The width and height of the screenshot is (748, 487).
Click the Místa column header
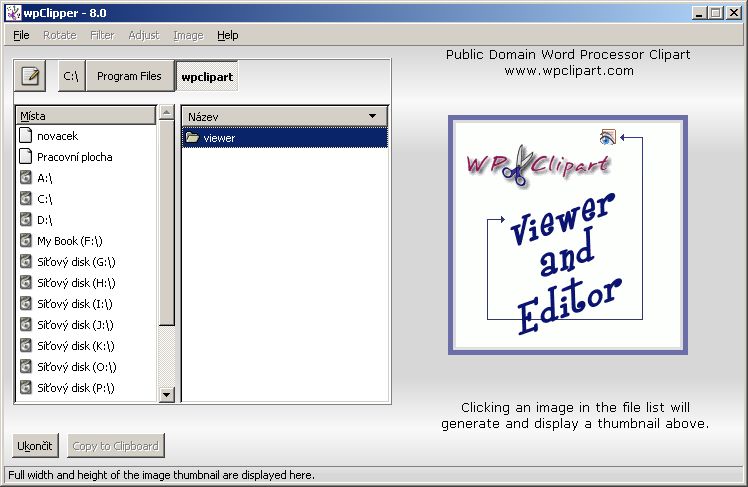(x=86, y=116)
